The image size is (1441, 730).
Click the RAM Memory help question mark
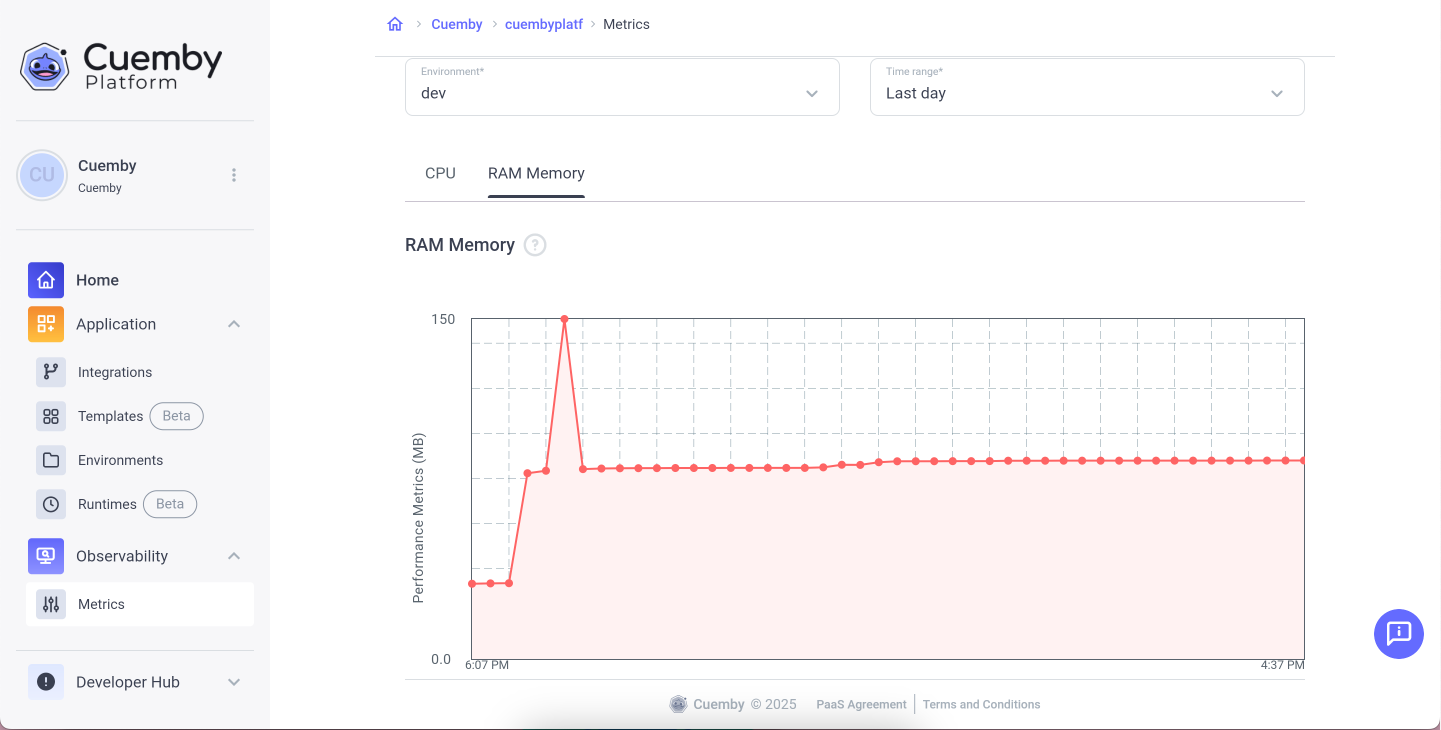[x=534, y=244]
